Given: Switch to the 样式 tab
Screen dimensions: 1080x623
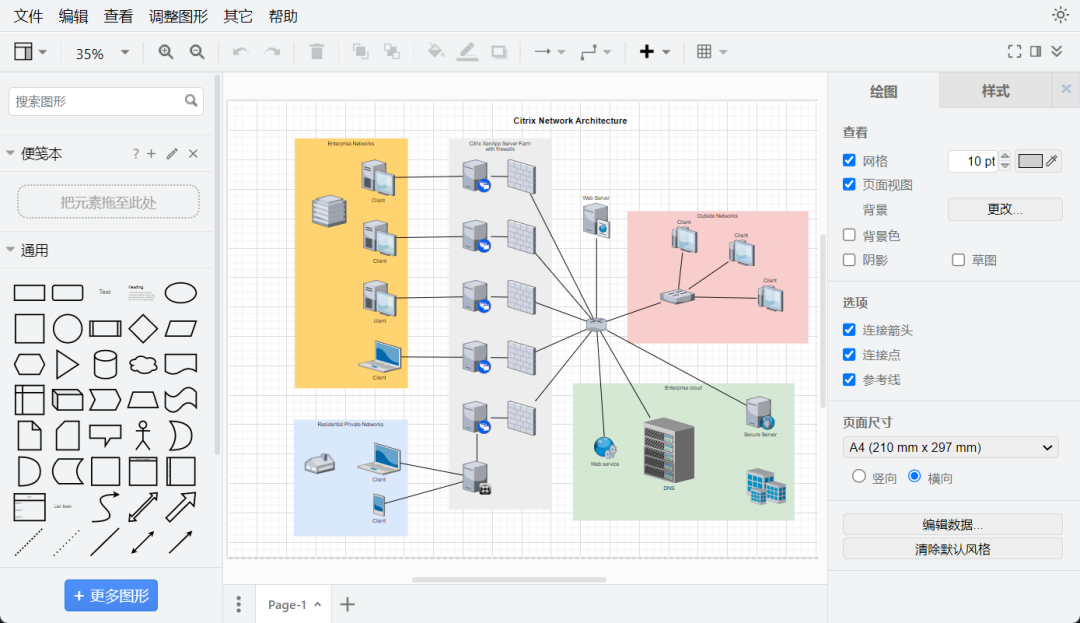Looking at the screenshot, I should point(995,91).
